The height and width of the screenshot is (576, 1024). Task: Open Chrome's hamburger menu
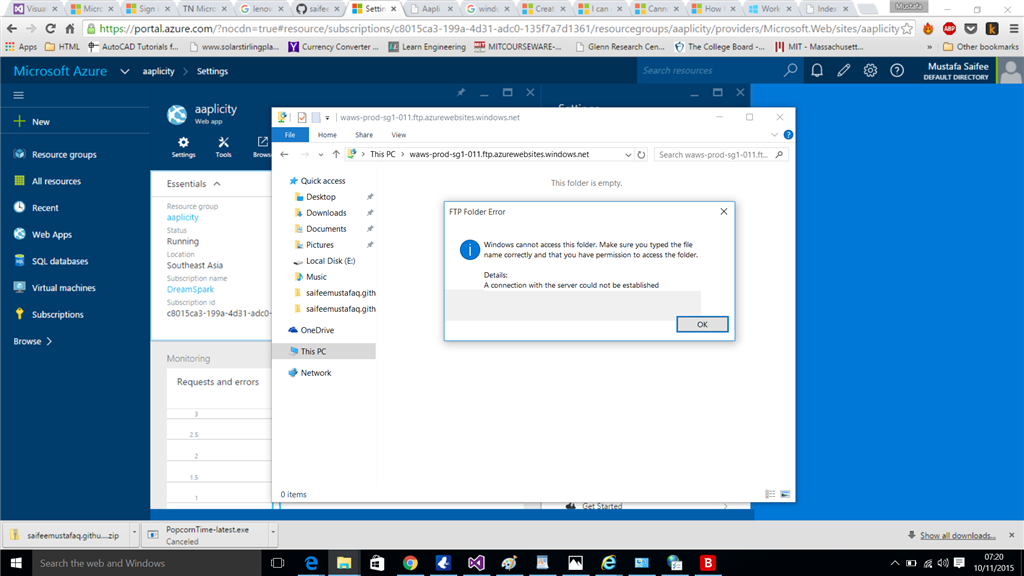tap(1014, 29)
